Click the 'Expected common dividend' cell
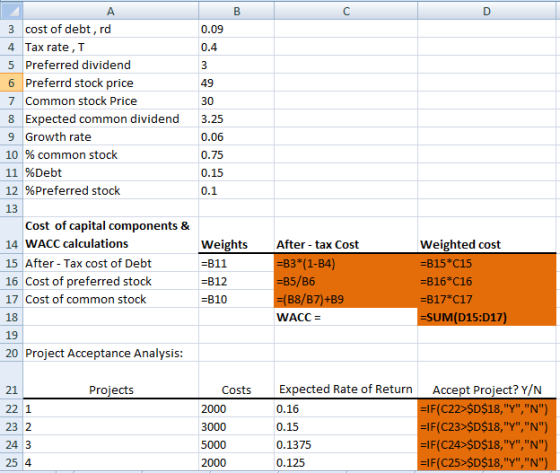The width and height of the screenshot is (560, 473). tap(111, 119)
